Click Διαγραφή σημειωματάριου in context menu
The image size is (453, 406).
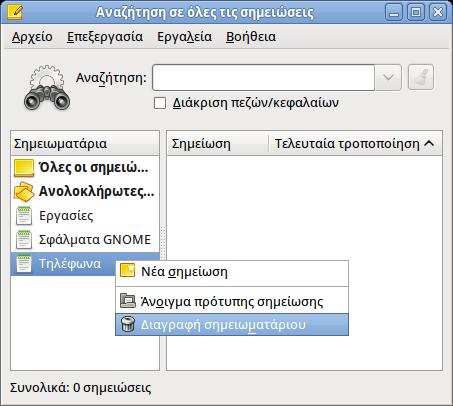point(232,324)
